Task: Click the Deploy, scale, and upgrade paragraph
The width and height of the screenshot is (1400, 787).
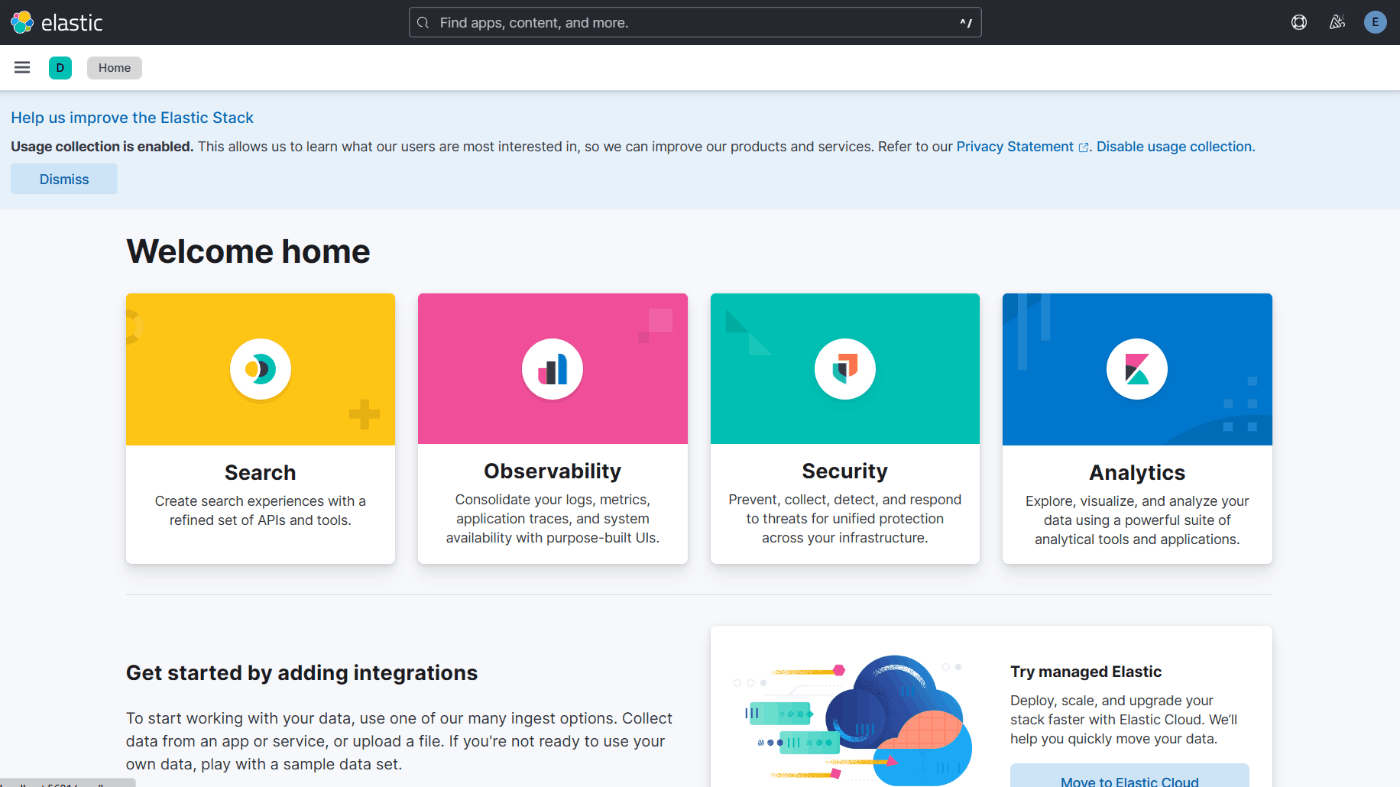Action: pos(1124,720)
